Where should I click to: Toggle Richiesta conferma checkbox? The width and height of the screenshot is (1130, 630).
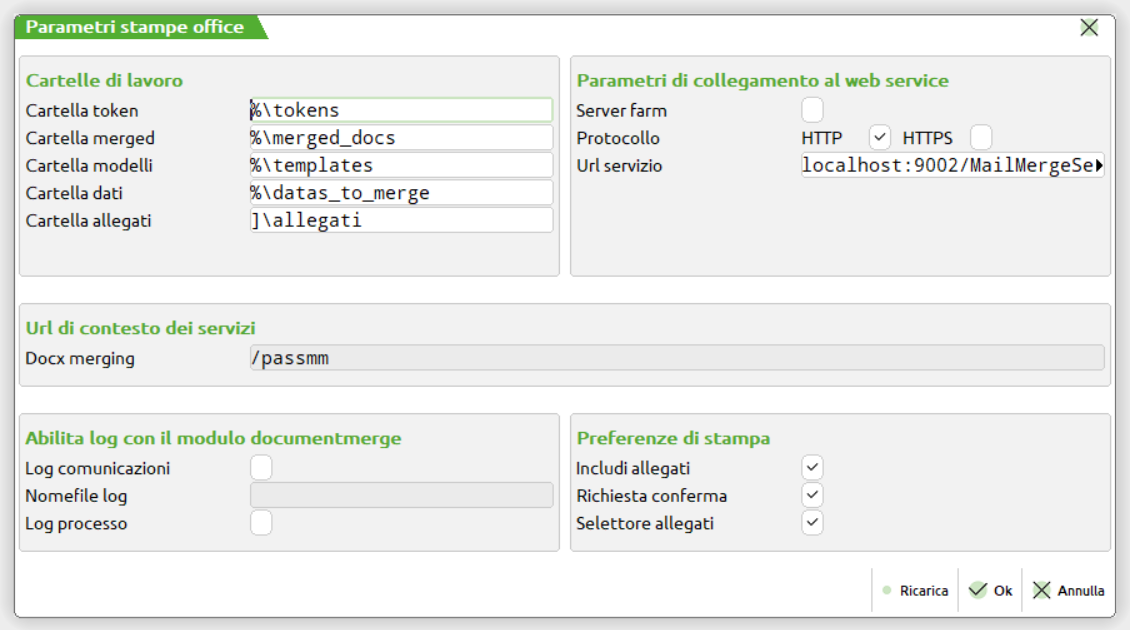click(x=812, y=495)
